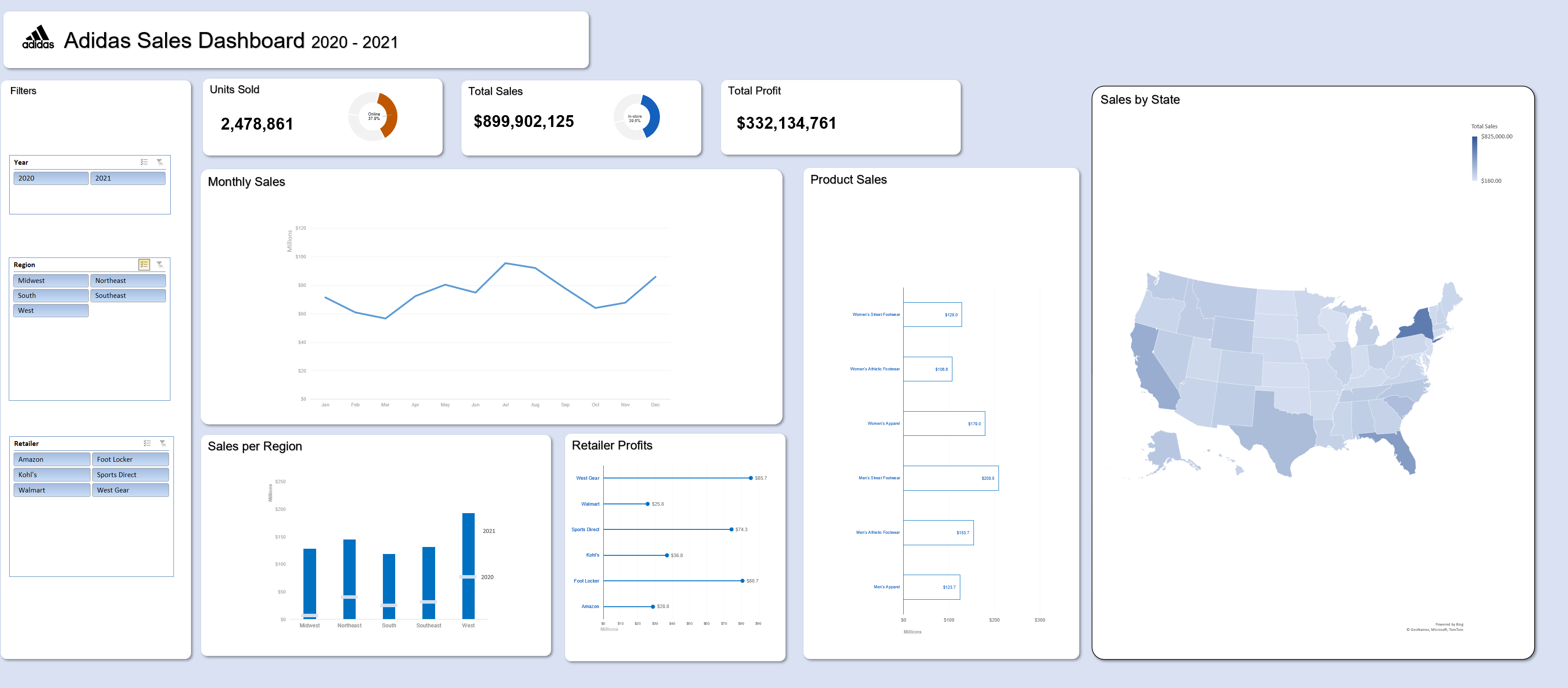Toggle multi-select icon in Year slicer
The image size is (1568, 688).
[144, 162]
